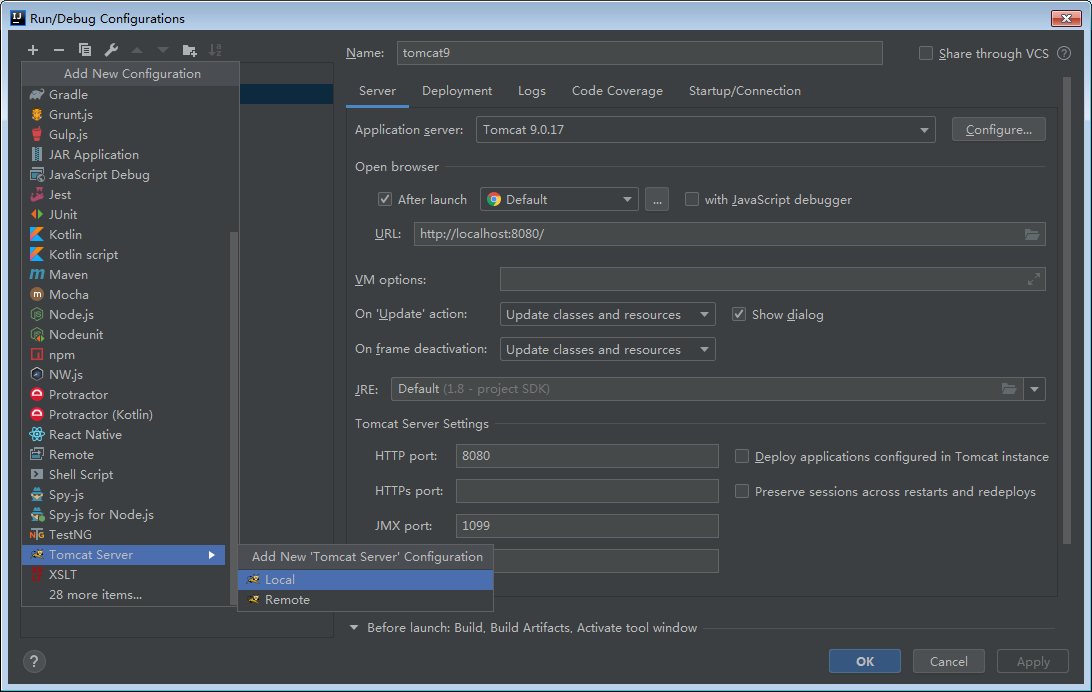Select the npm configuration type
This screenshot has height=692, width=1092.
point(124,355)
